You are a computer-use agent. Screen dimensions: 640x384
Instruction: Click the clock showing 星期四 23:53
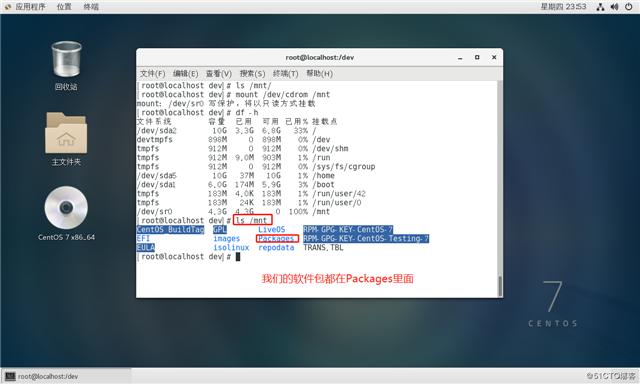click(x=563, y=7)
